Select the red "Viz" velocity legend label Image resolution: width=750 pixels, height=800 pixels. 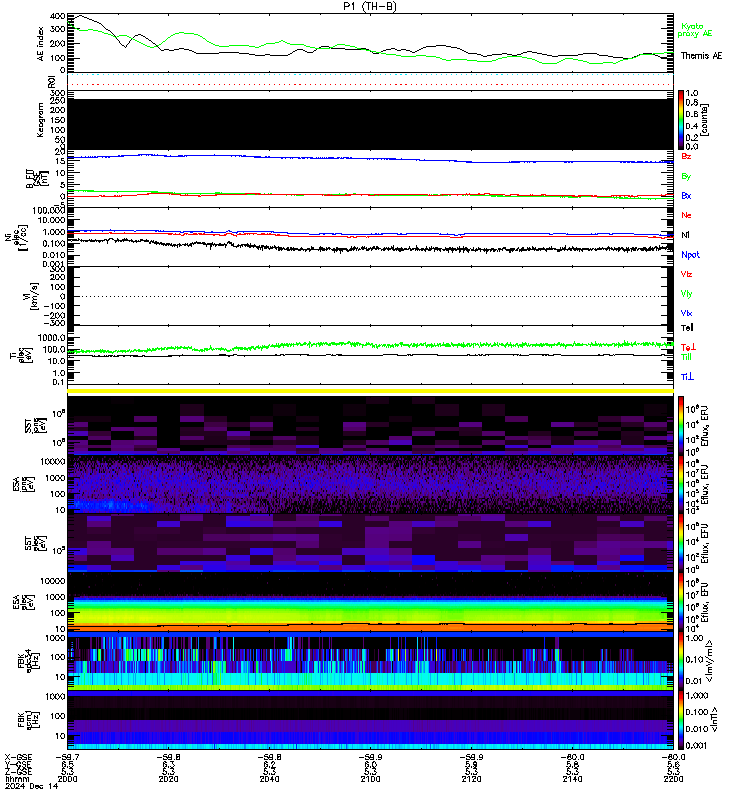686,274
